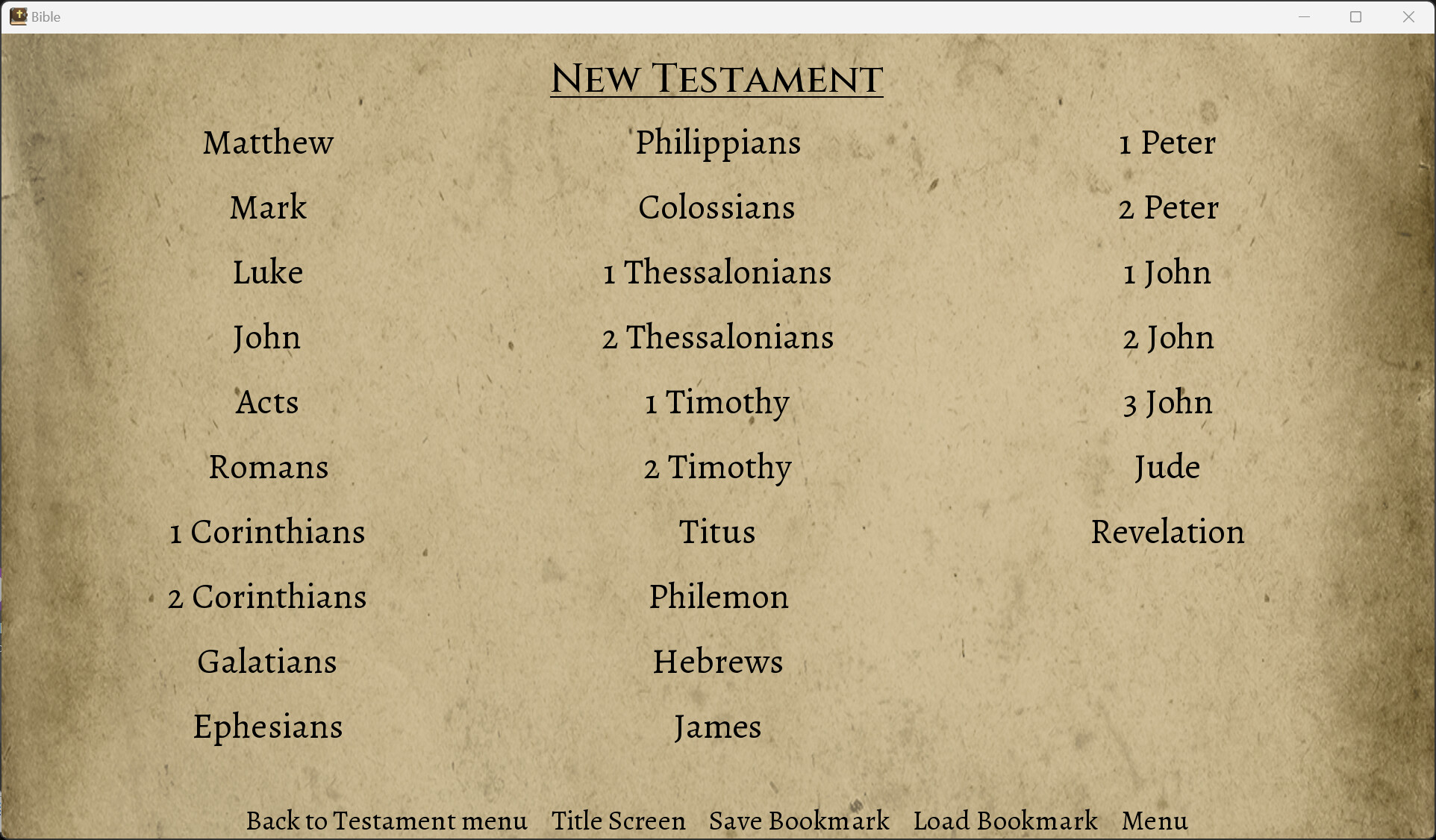1436x840 pixels.
Task: Return to the Title Screen
Action: 619,821
